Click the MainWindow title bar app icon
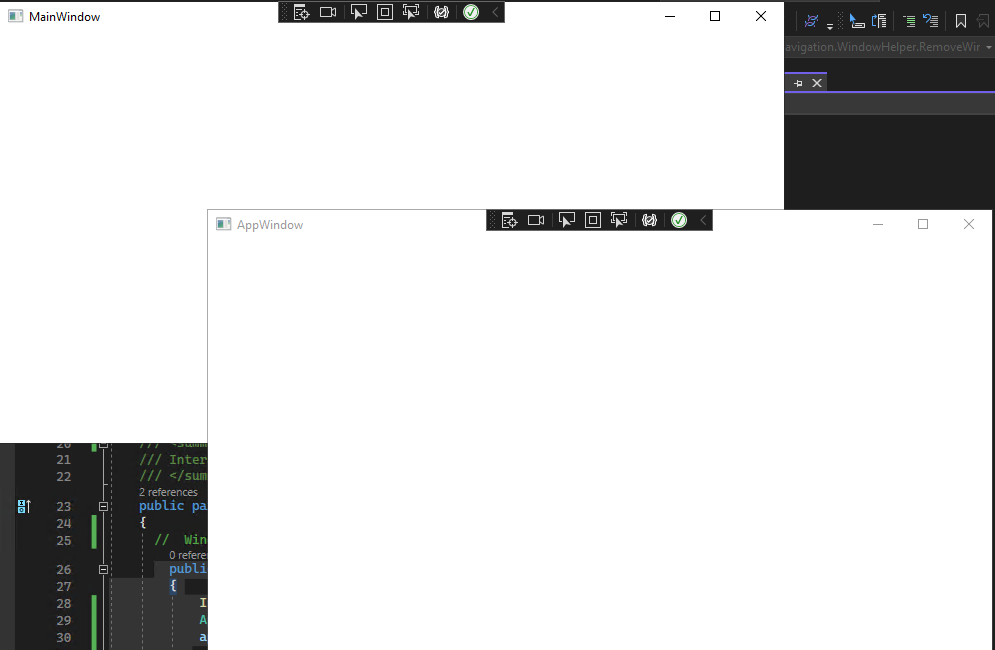The width and height of the screenshot is (995, 650). [x=16, y=17]
